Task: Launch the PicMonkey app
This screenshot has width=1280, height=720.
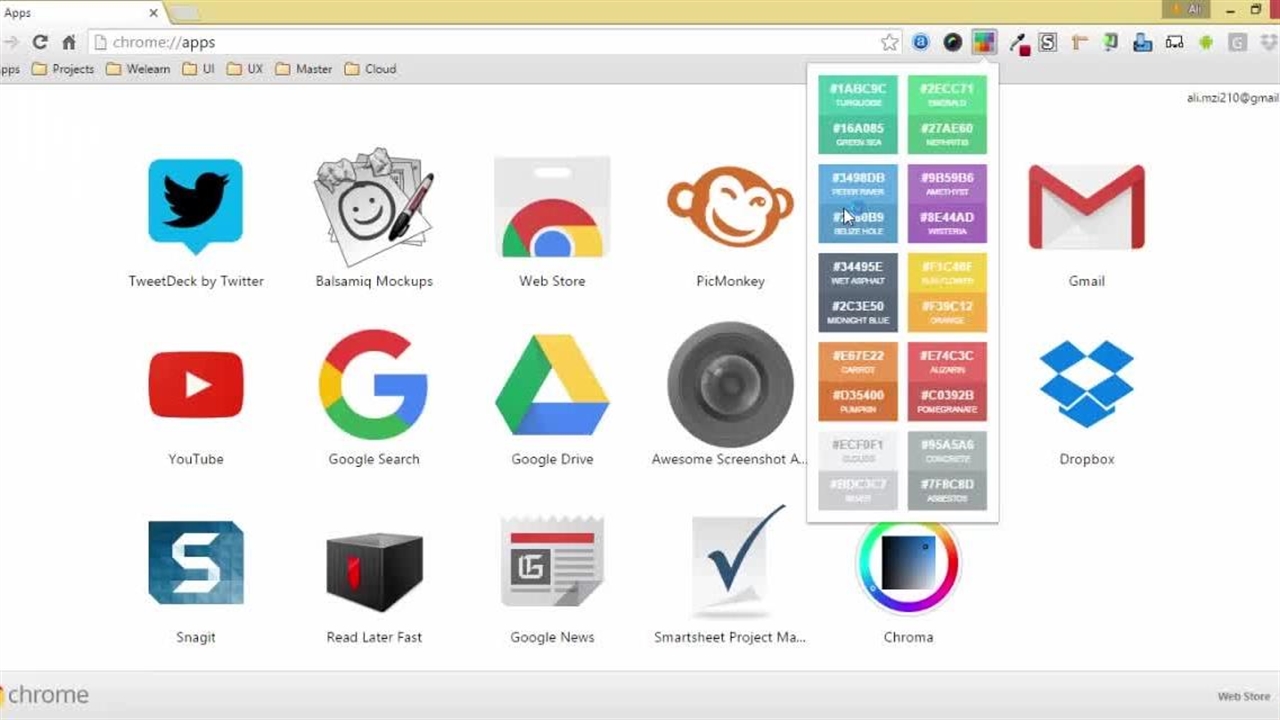Action: pyautogui.click(x=730, y=207)
